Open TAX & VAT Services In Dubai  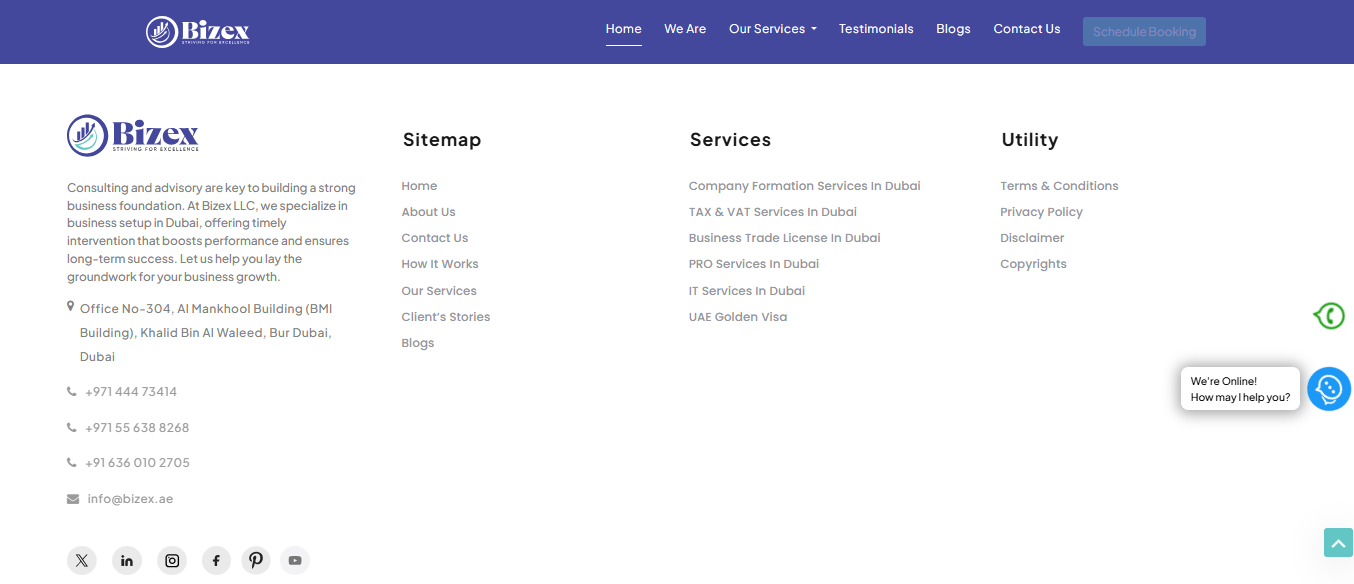tap(773, 212)
